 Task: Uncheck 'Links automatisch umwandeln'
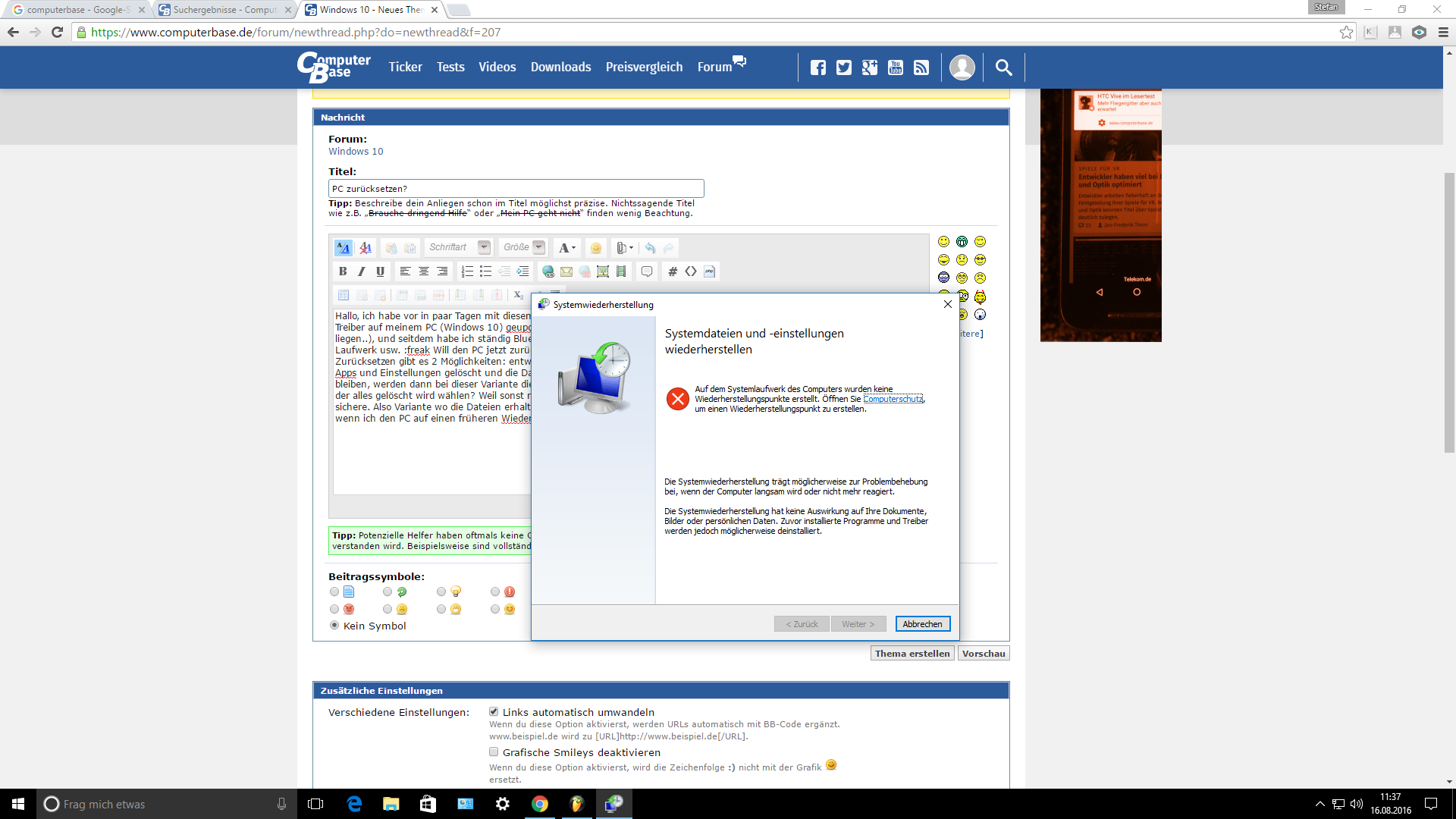(494, 712)
